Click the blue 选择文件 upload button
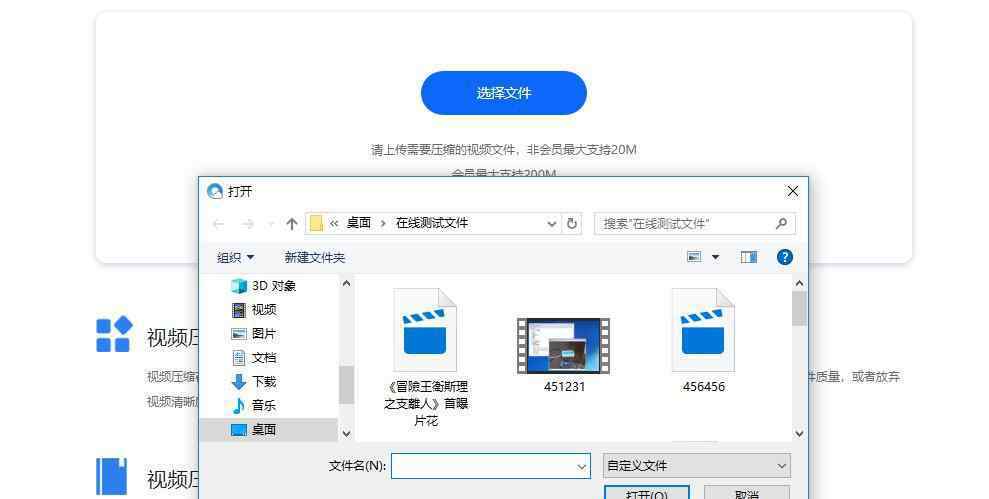 tap(503, 93)
